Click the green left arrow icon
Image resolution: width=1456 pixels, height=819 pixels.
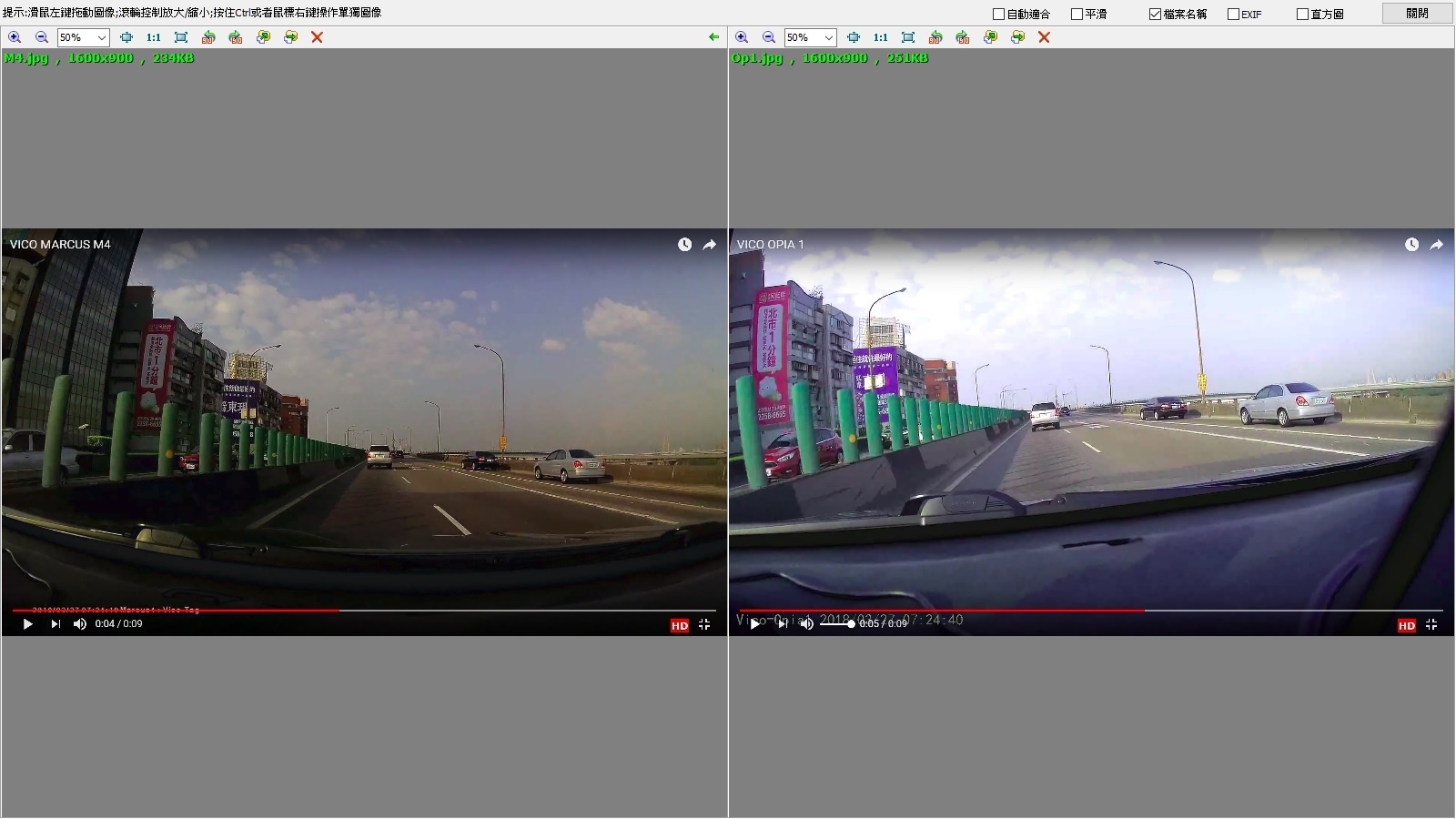click(x=713, y=37)
